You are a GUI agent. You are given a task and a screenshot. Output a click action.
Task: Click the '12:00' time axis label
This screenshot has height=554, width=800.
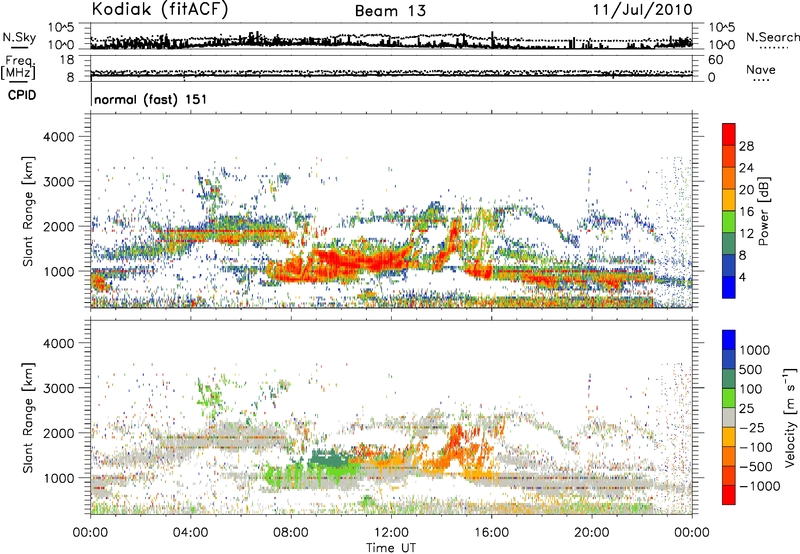click(391, 533)
